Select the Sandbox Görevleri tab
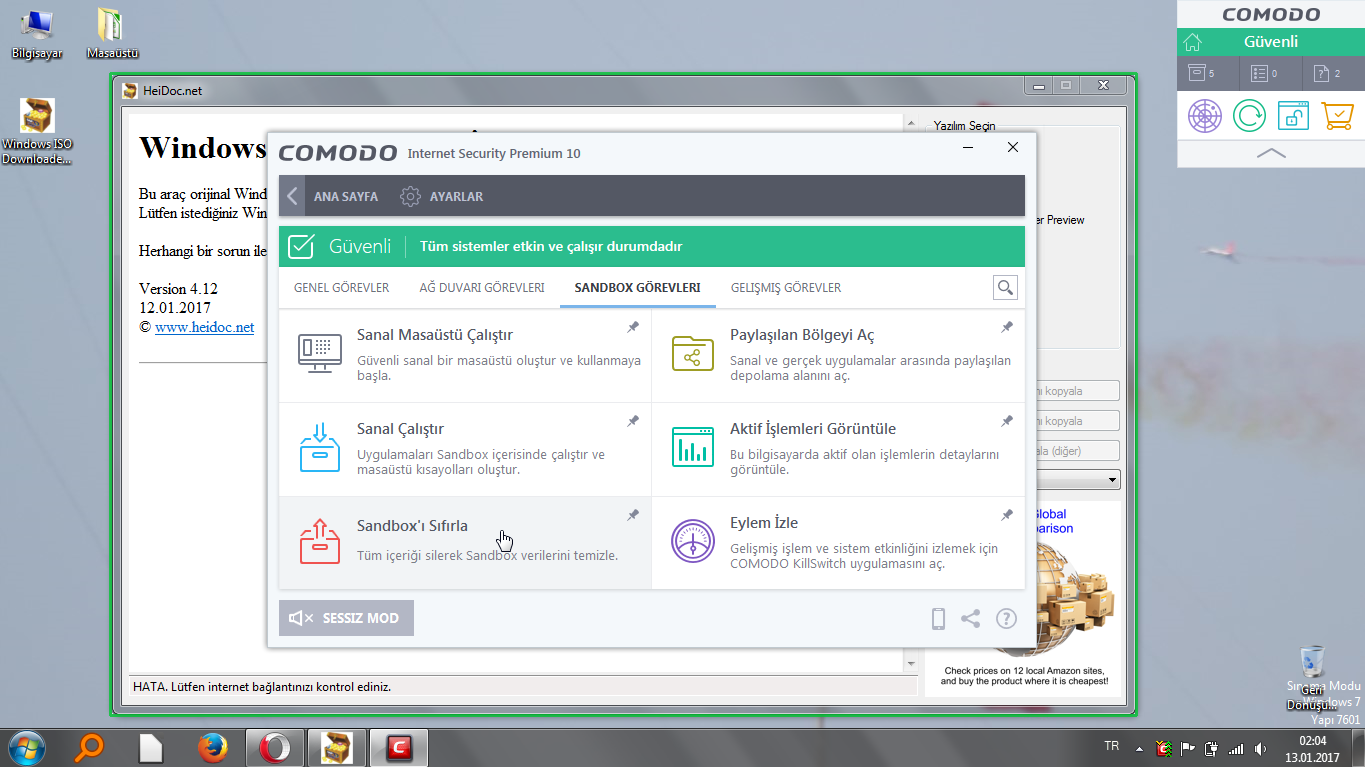This screenshot has height=767, width=1365. click(x=637, y=288)
